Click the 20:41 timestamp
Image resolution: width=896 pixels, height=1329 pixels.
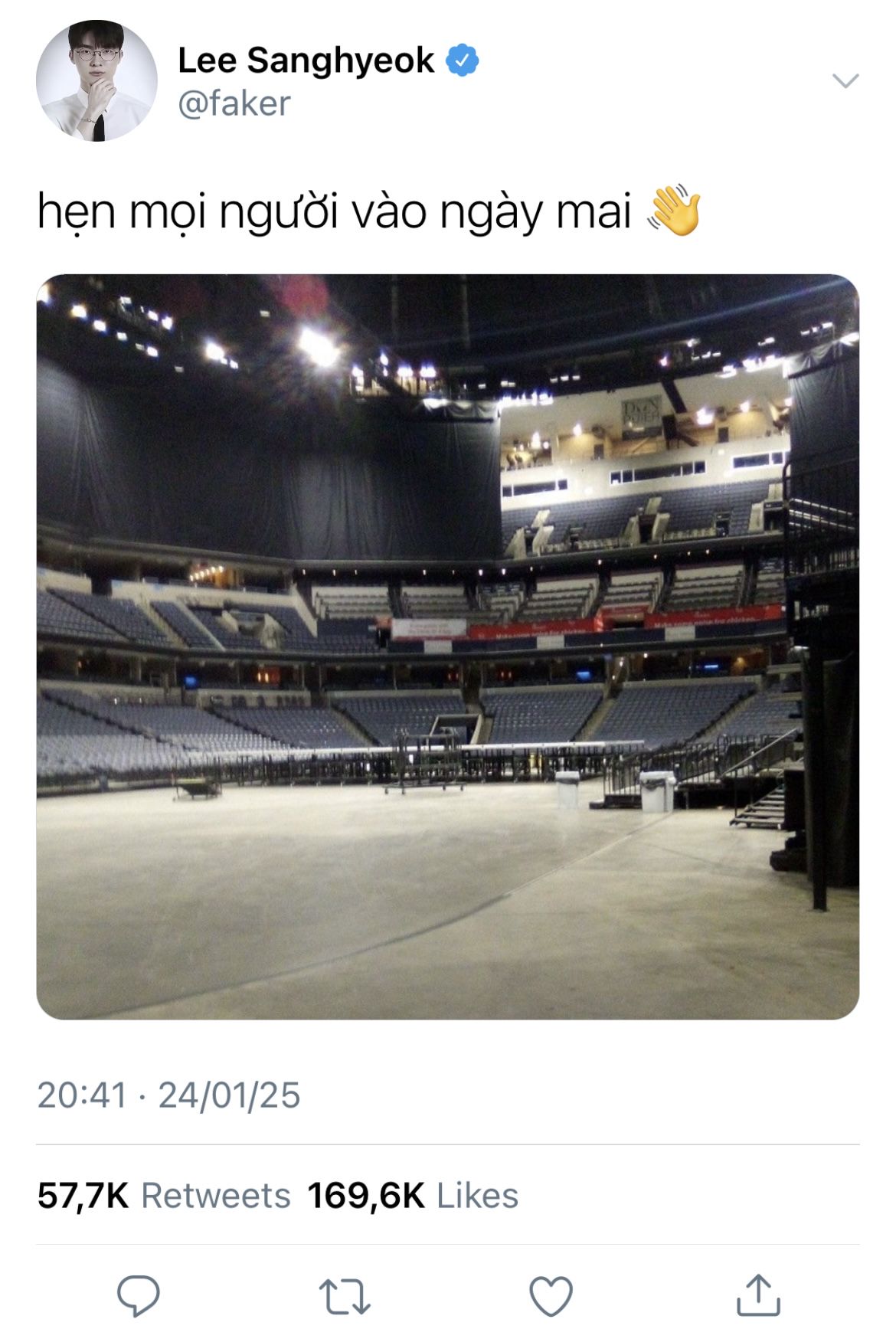[82, 1095]
